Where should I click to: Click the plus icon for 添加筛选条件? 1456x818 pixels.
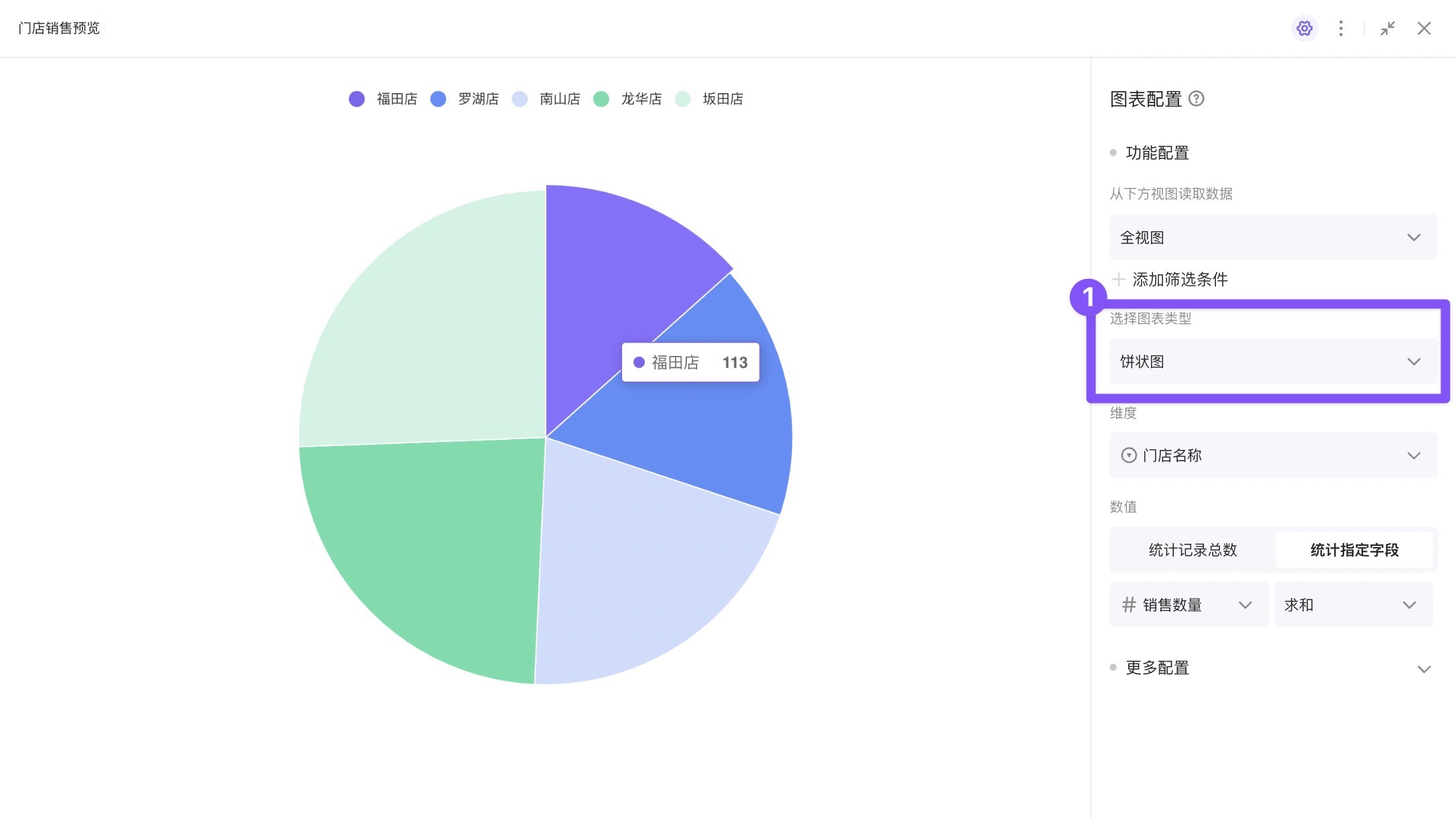pyautogui.click(x=1118, y=279)
